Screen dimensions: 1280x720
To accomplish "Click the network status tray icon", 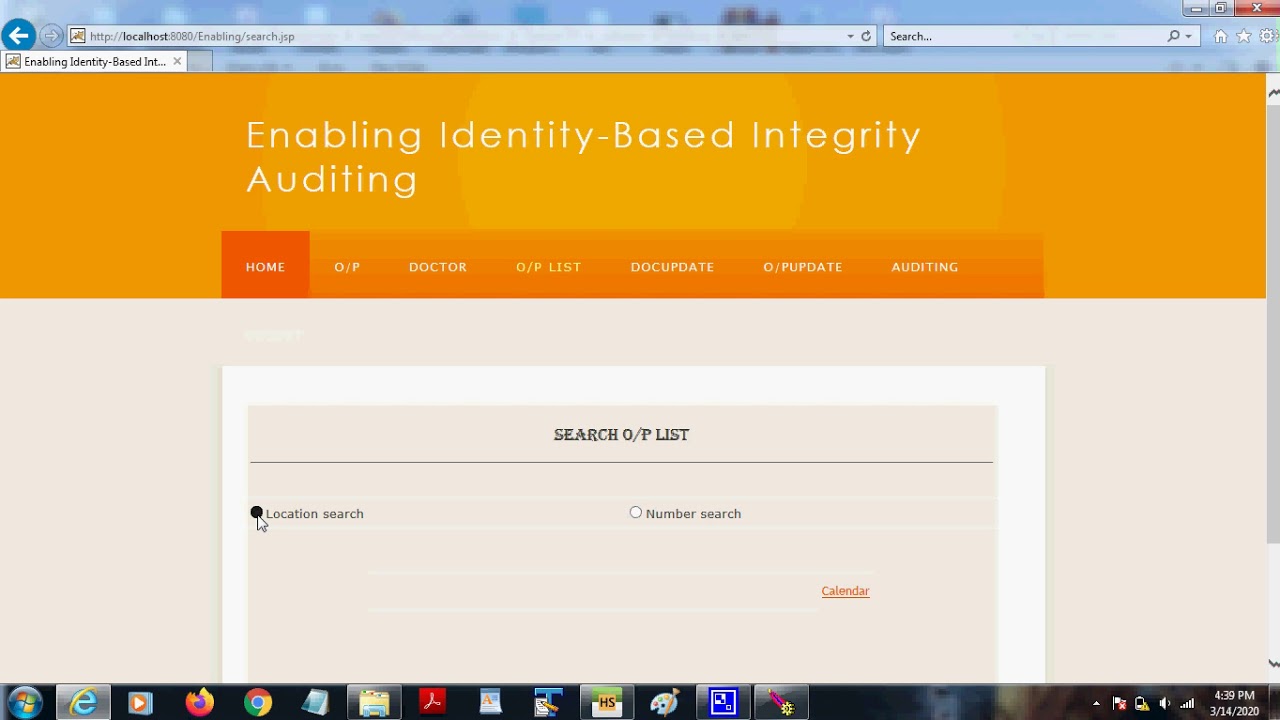I will (1141, 703).
